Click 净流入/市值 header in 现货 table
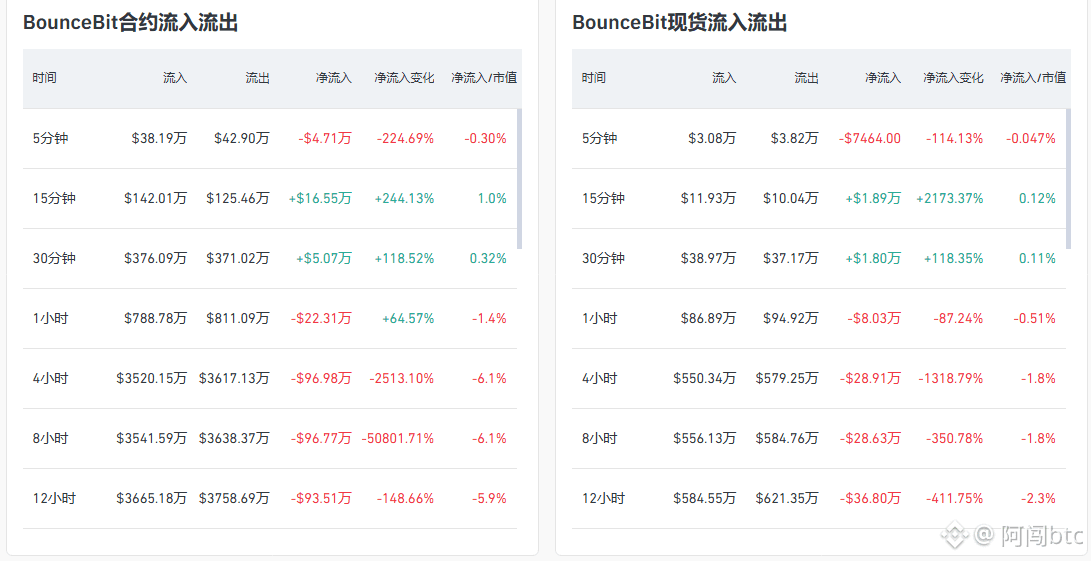Viewport: 1091px width, 561px height. (1033, 78)
